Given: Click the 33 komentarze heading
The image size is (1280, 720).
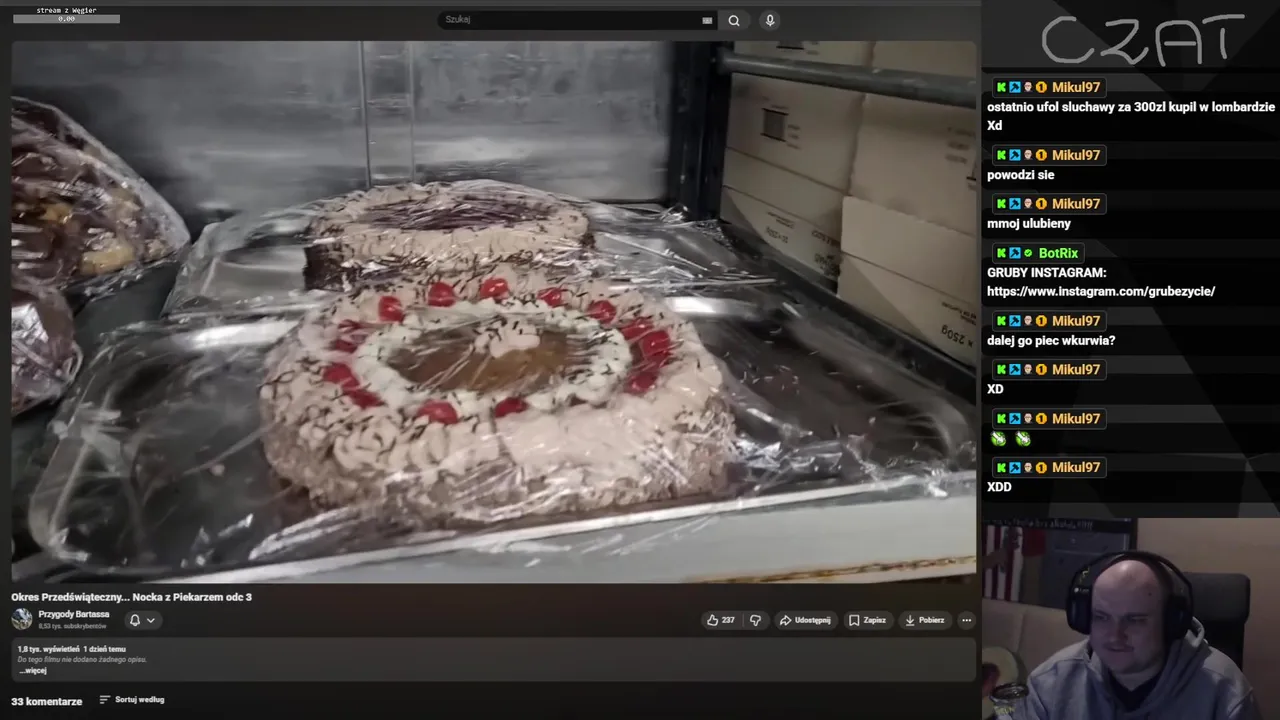Looking at the screenshot, I should 47,701.
